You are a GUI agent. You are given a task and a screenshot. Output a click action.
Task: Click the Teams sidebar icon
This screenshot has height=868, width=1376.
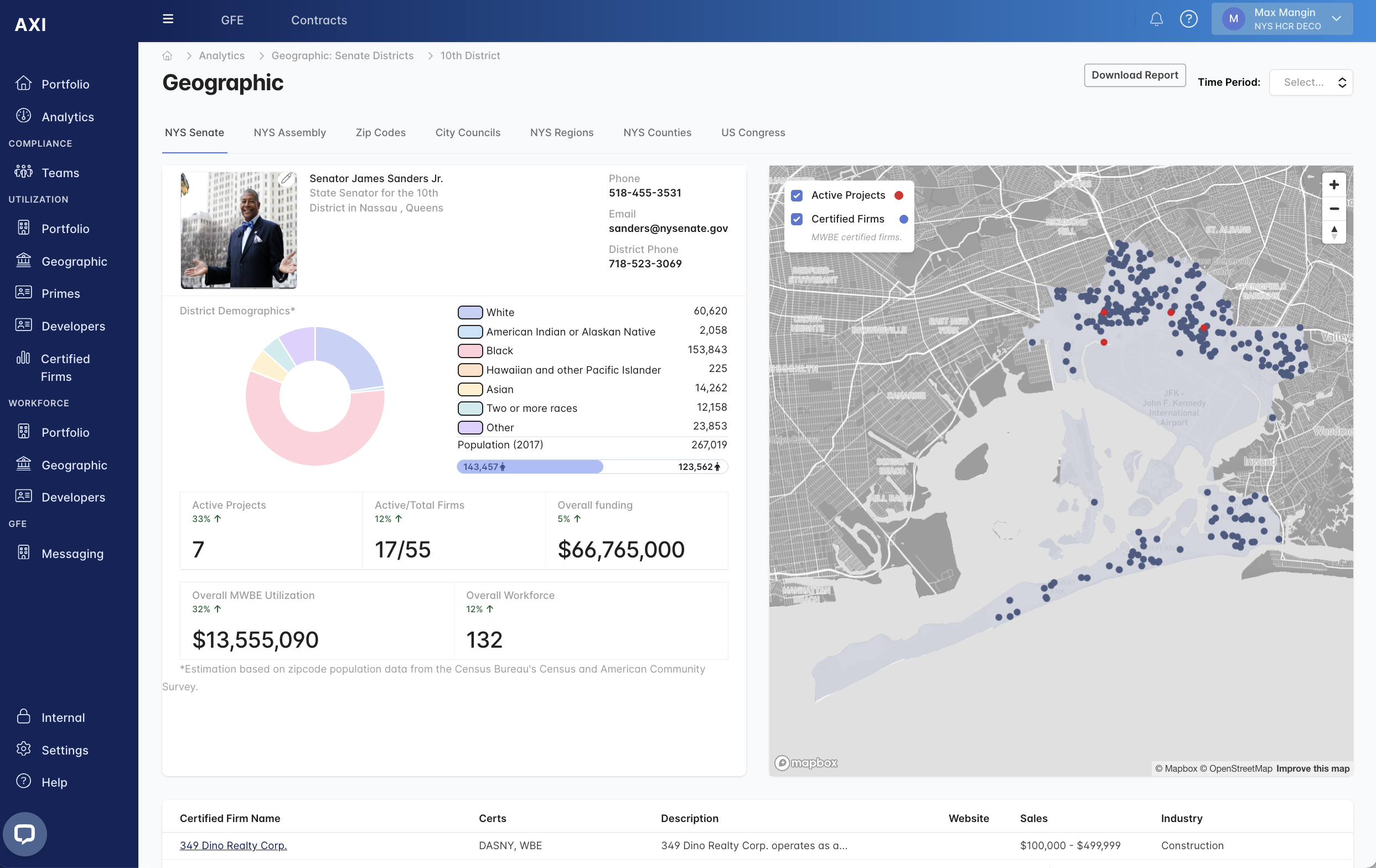pyautogui.click(x=23, y=172)
